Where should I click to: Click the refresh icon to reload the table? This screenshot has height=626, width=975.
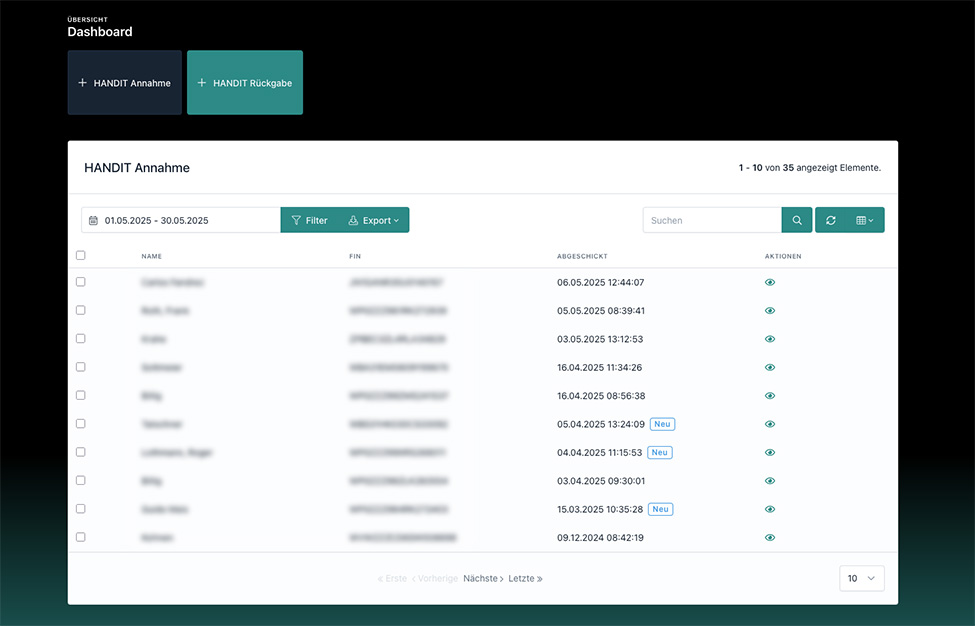click(x=830, y=219)
